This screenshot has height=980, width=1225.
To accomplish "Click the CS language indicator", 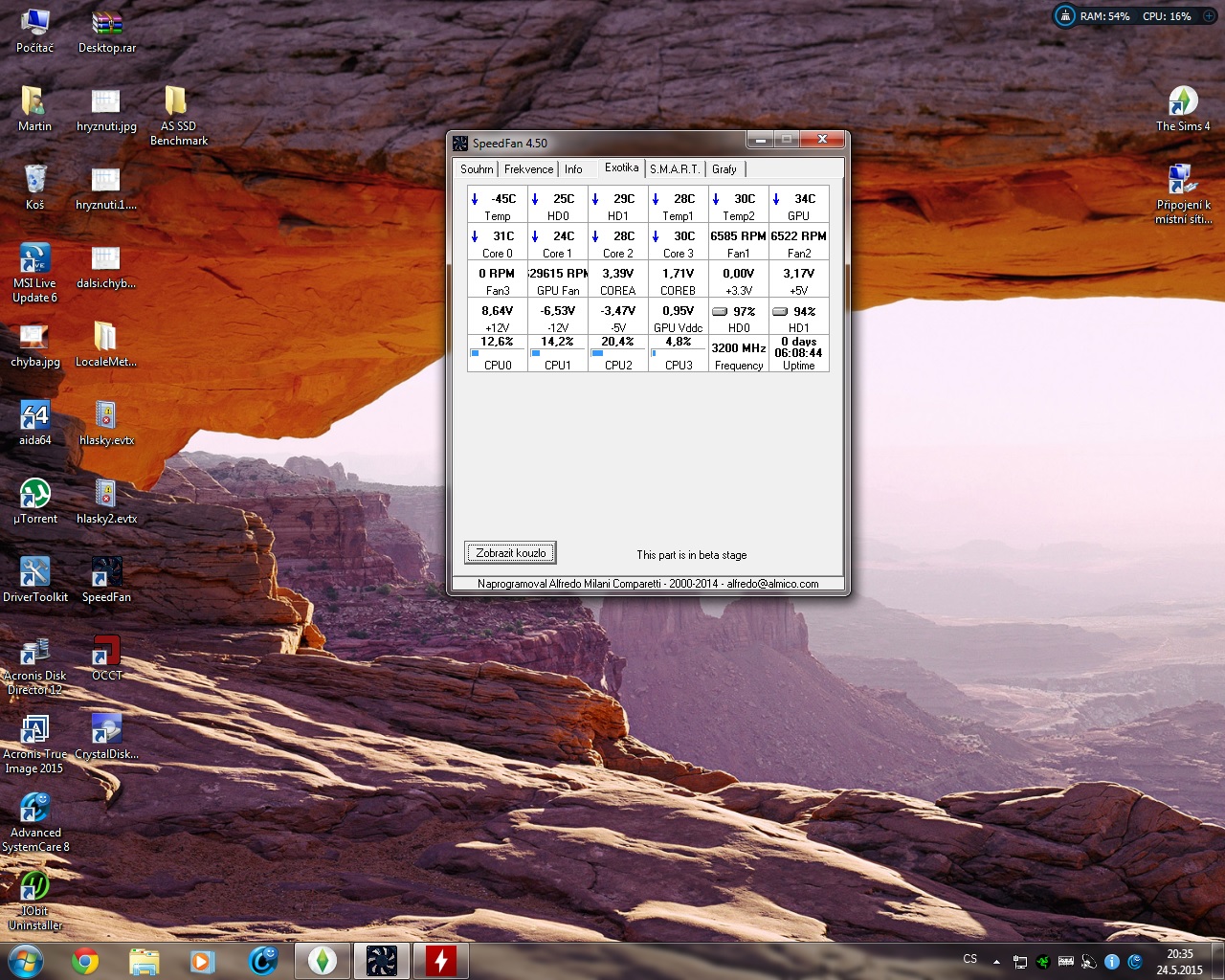I will point(969,959).
